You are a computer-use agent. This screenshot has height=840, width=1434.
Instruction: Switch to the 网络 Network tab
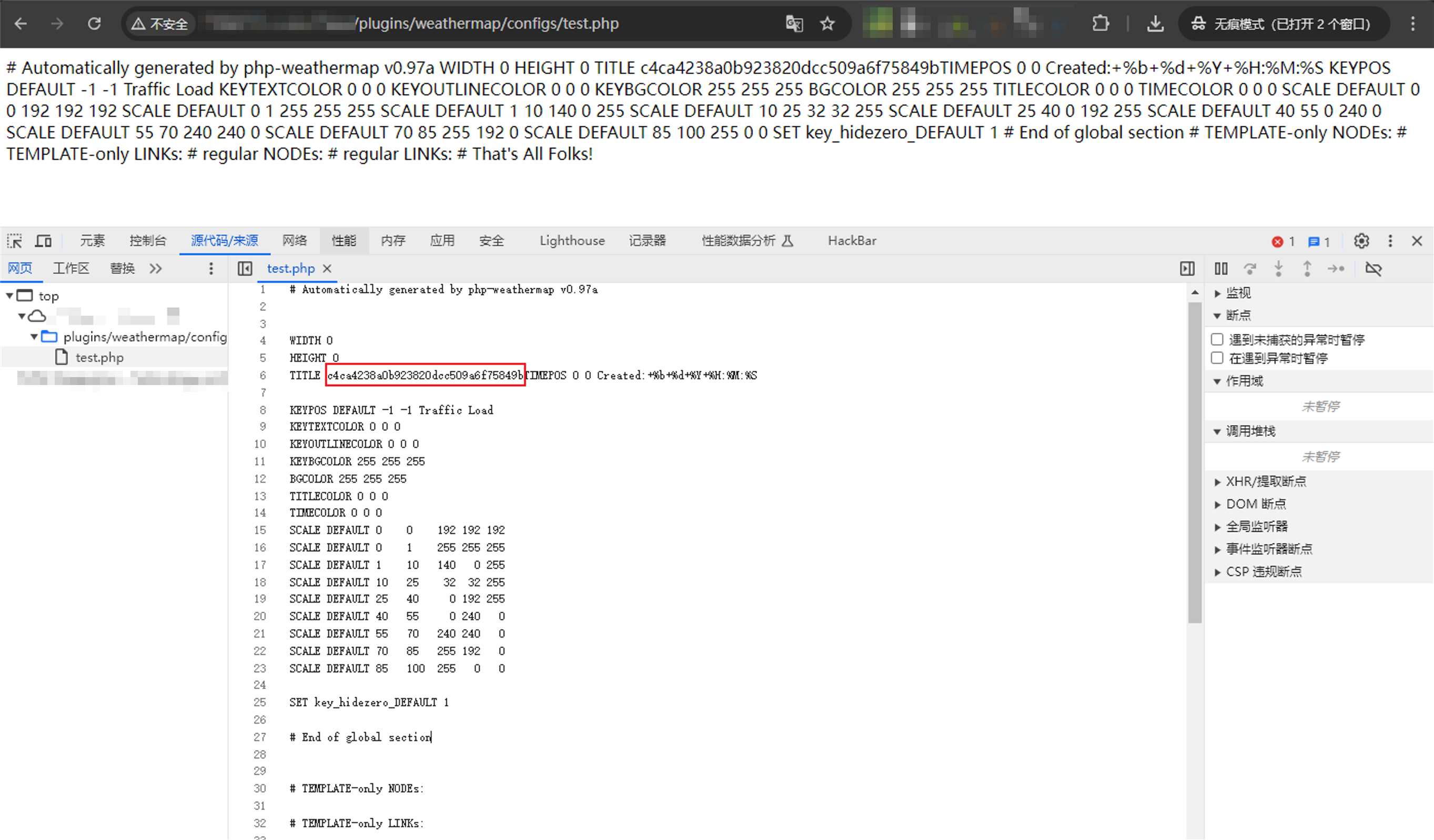click(294, 241)
